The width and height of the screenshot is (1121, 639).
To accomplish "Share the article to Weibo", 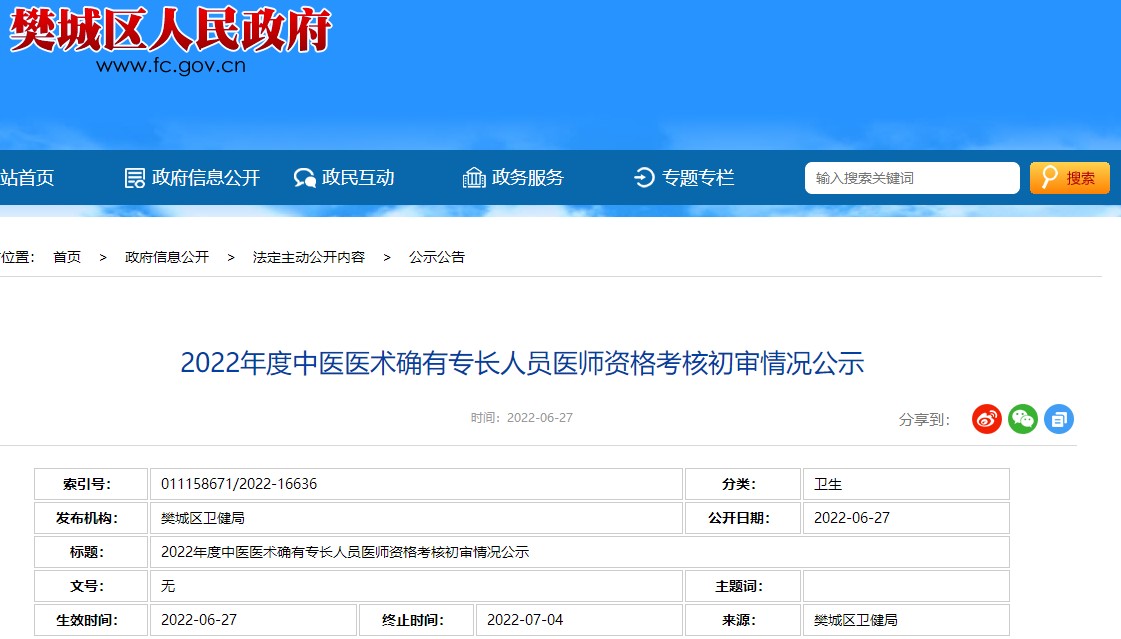I will click(987, 419).
